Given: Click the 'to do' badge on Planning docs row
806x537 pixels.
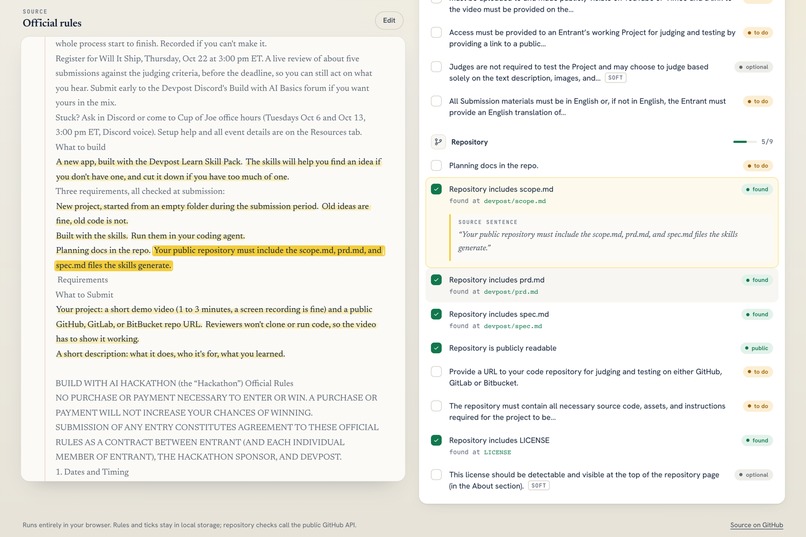Looking at the screenshot, I should (x=758, y=165).
